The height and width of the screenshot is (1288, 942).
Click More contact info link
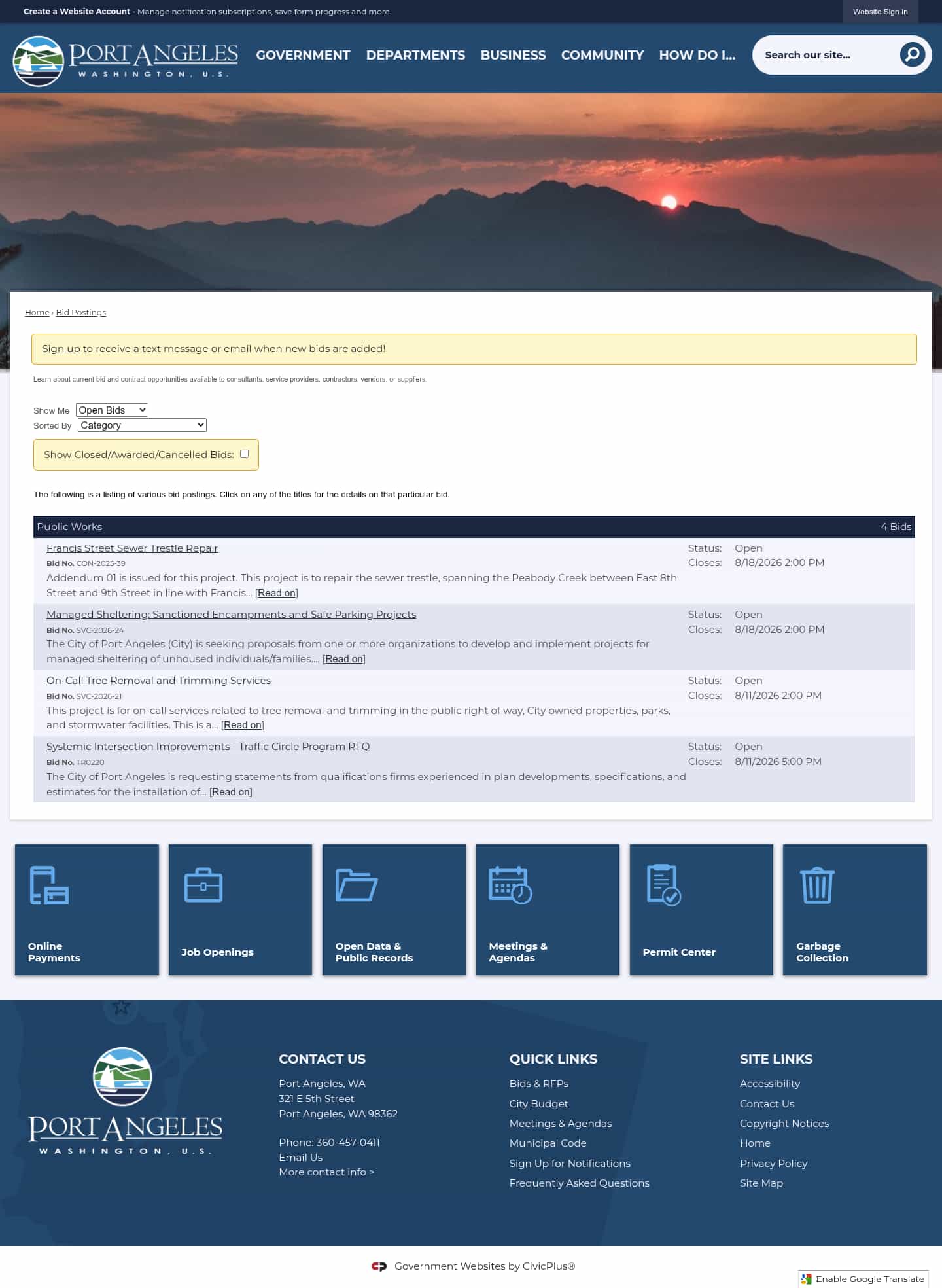pos(326,1172)
